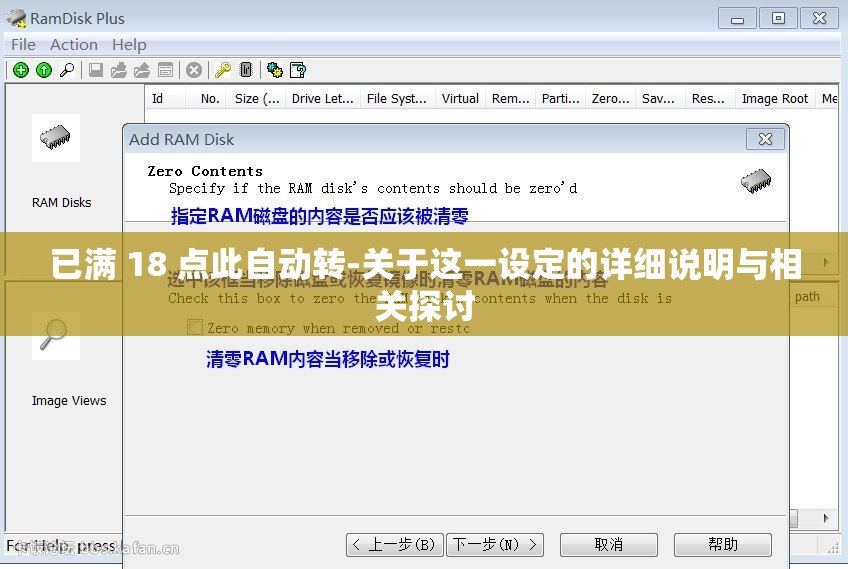Open the Help menu

click(x=129, y=44)
